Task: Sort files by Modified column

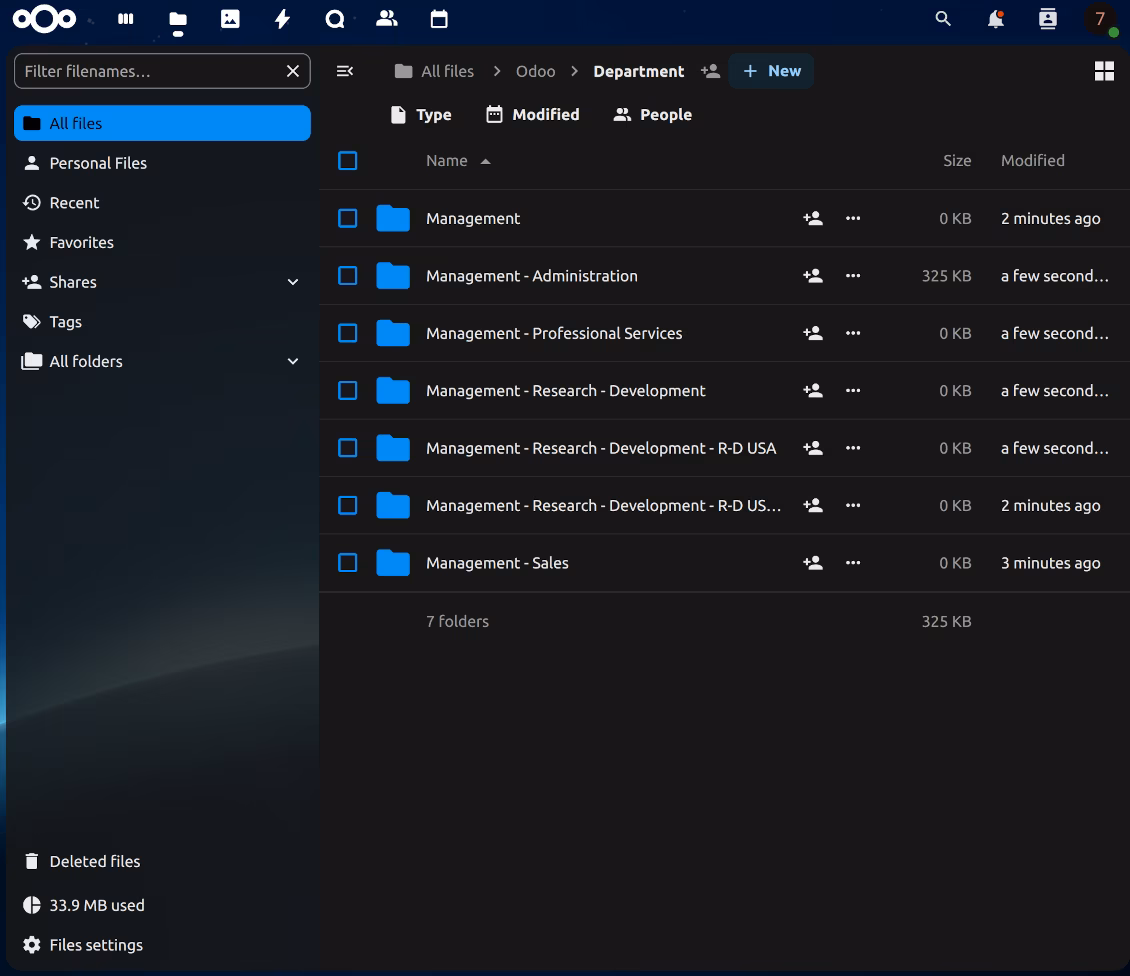Action: click(x=1032, y=161)
